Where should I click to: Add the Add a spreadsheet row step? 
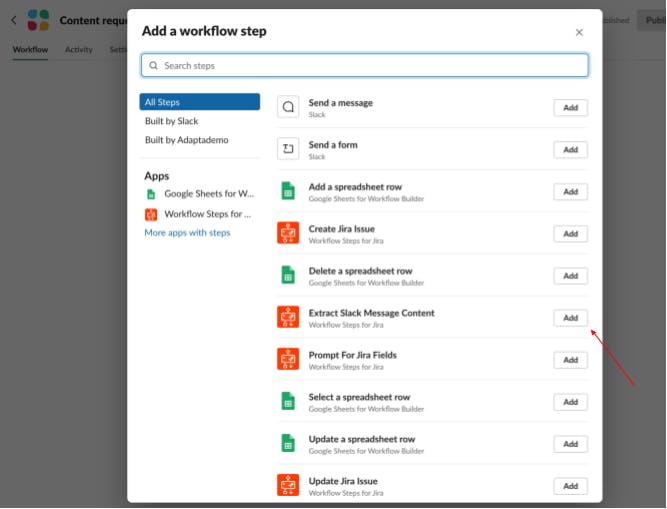click(x=570, y=192)
